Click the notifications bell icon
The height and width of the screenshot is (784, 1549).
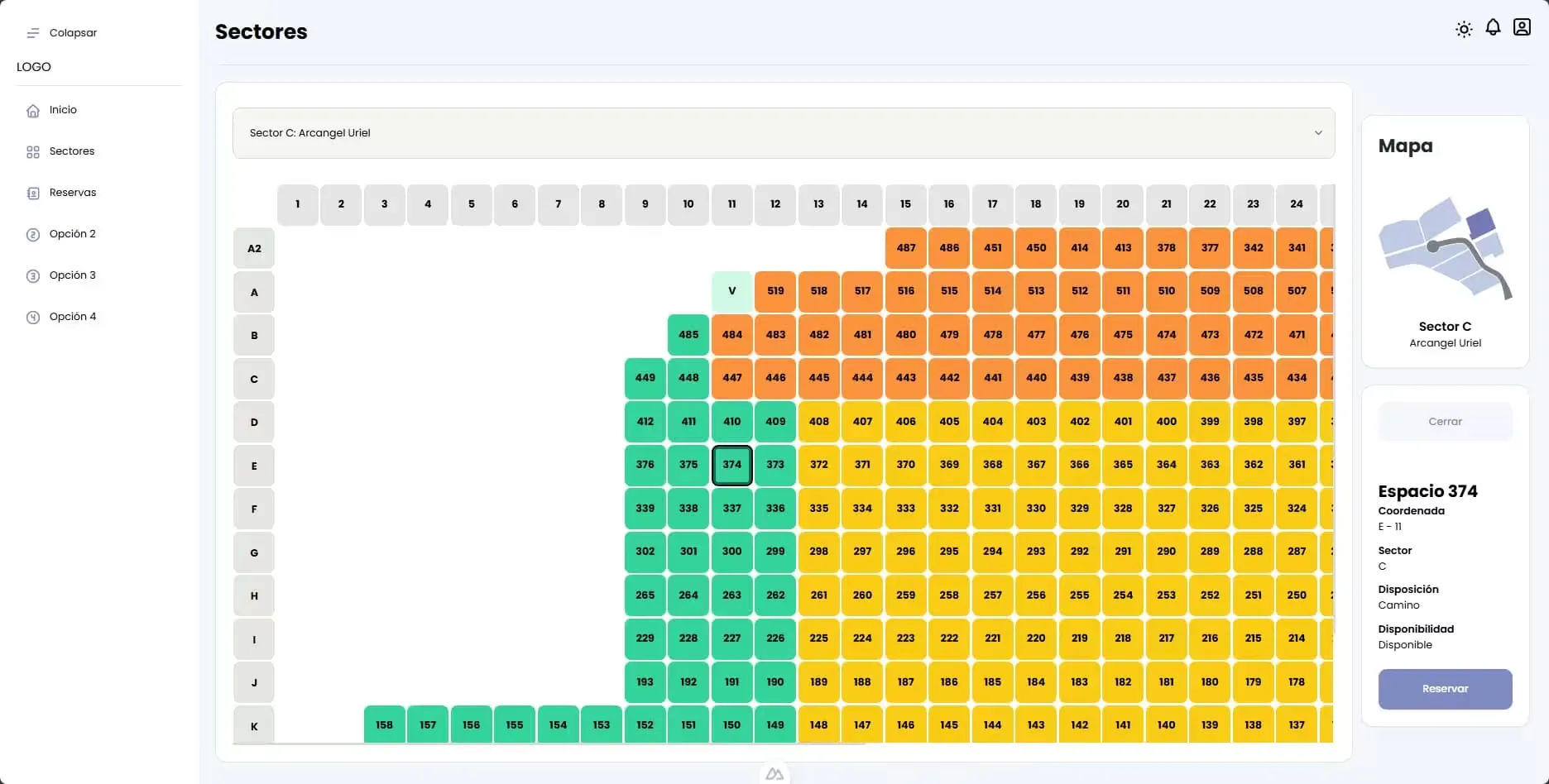click(1493, 27)
